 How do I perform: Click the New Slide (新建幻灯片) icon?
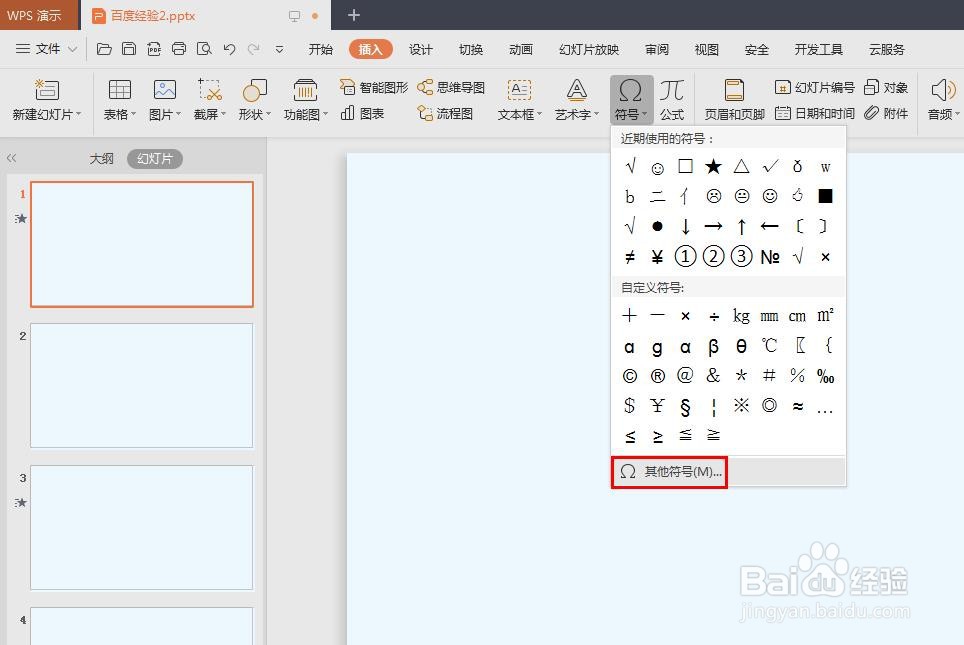pyautogui.click(x=47, y=90)
